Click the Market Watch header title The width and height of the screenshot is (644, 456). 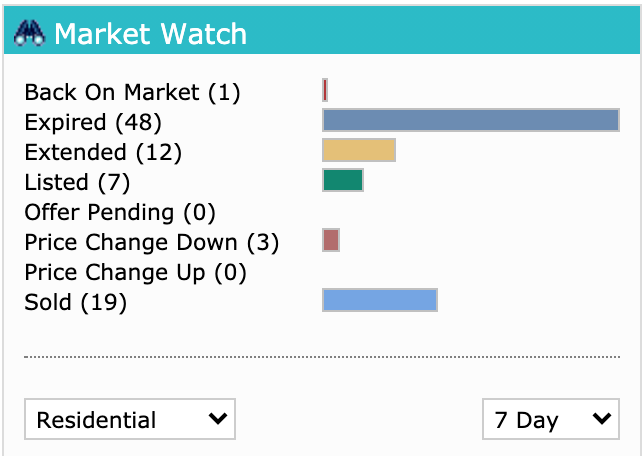(150, 34)
